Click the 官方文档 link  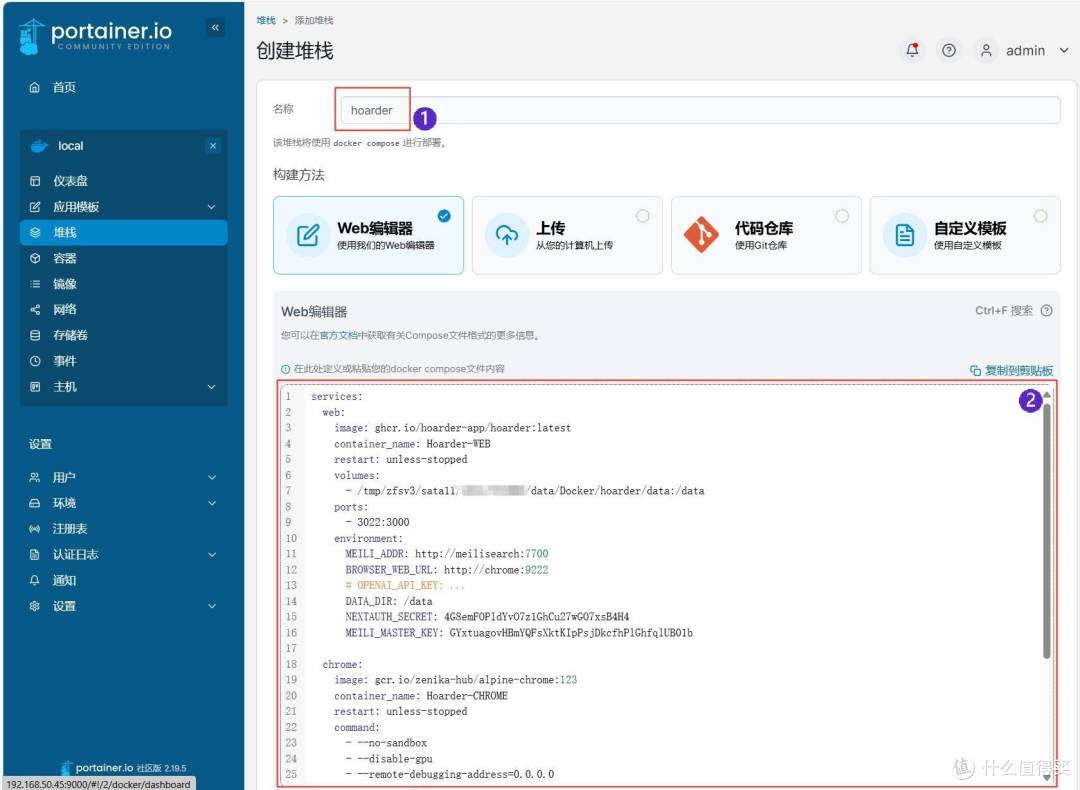pyautogui.click(x=339, y=335)
